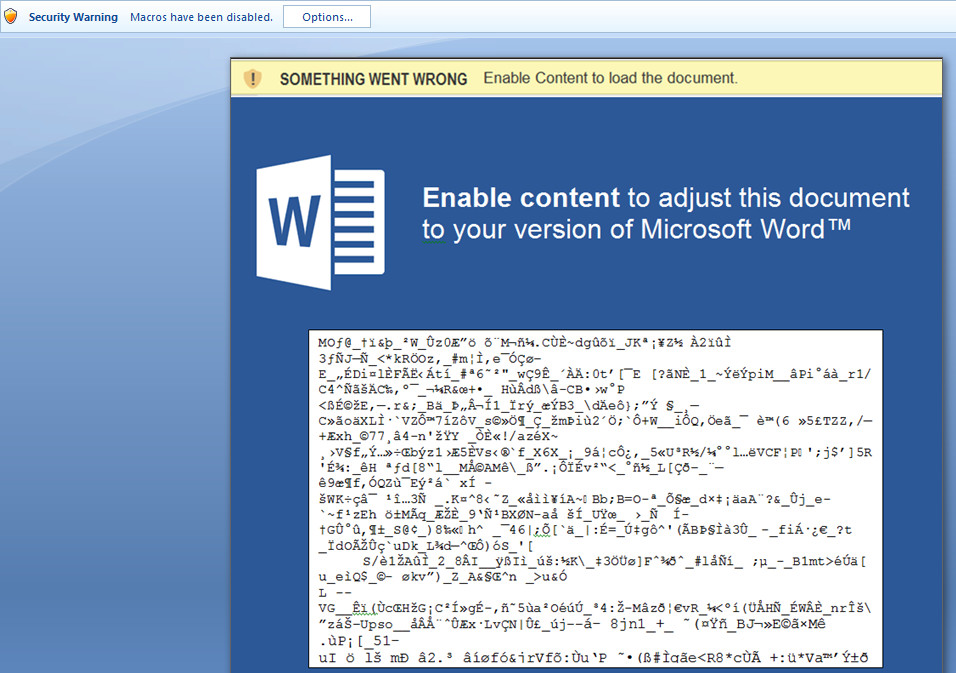956x673 pixels.
Task: Click the garbled line starting 'u_eiQ$'
Action: [443, 577]
